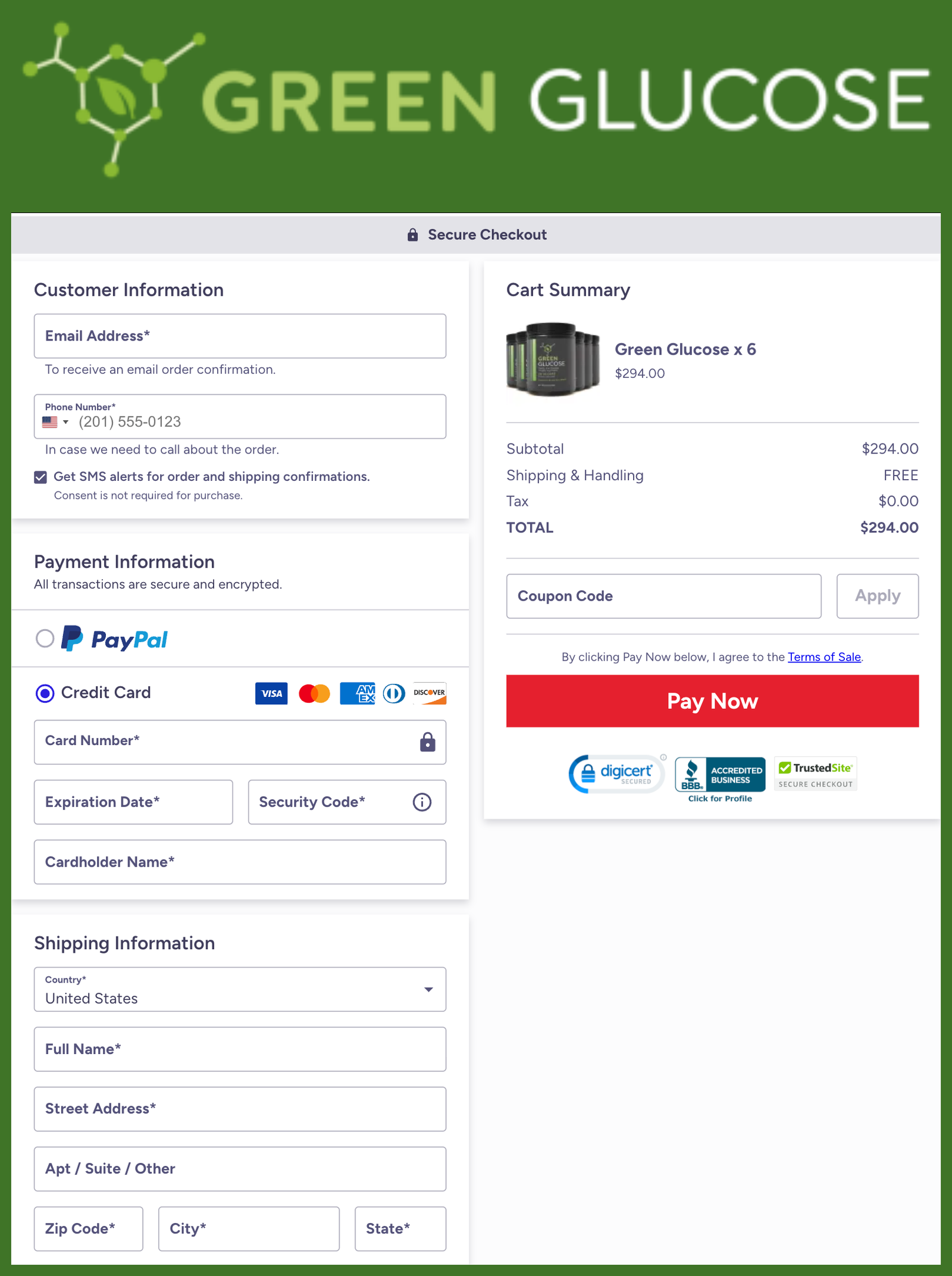Screen dimensions: 952x1276
Task: Open the State selector field
Action: click(x=400, y=1229)
